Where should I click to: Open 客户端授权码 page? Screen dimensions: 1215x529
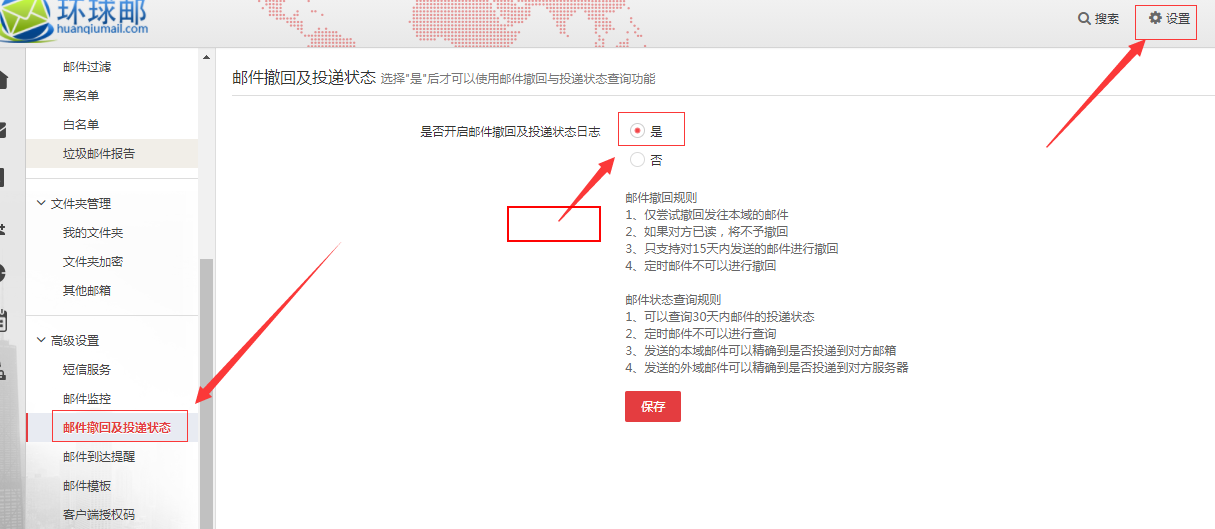(99, 515)
